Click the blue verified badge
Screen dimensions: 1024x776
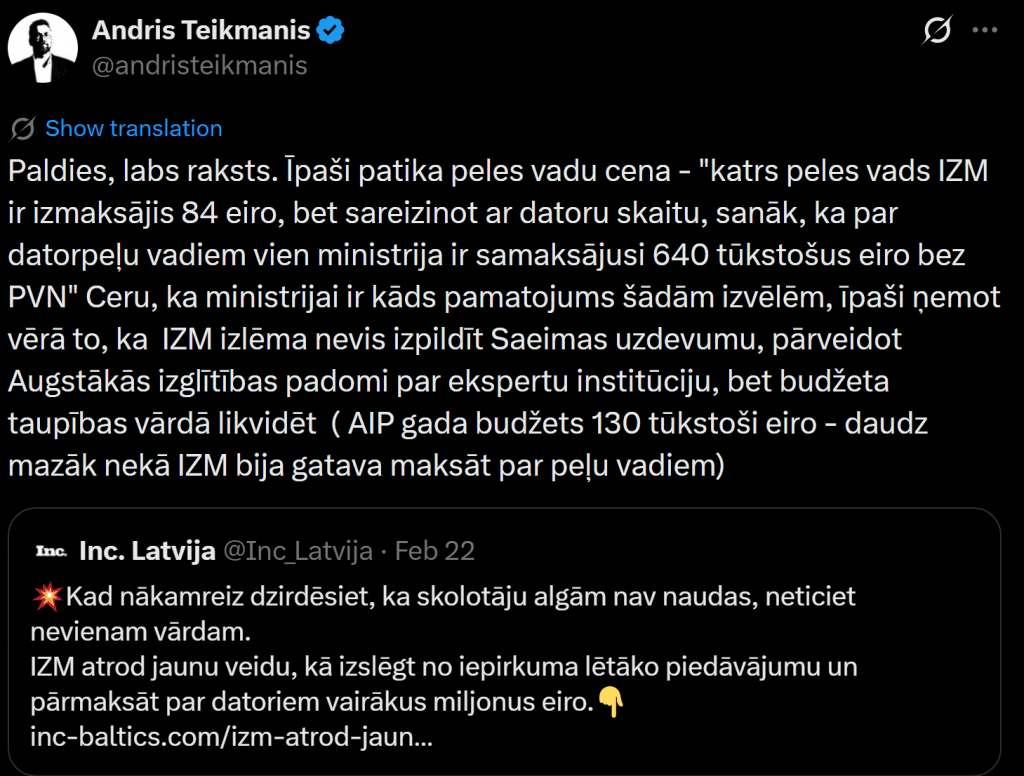[331, 31]
